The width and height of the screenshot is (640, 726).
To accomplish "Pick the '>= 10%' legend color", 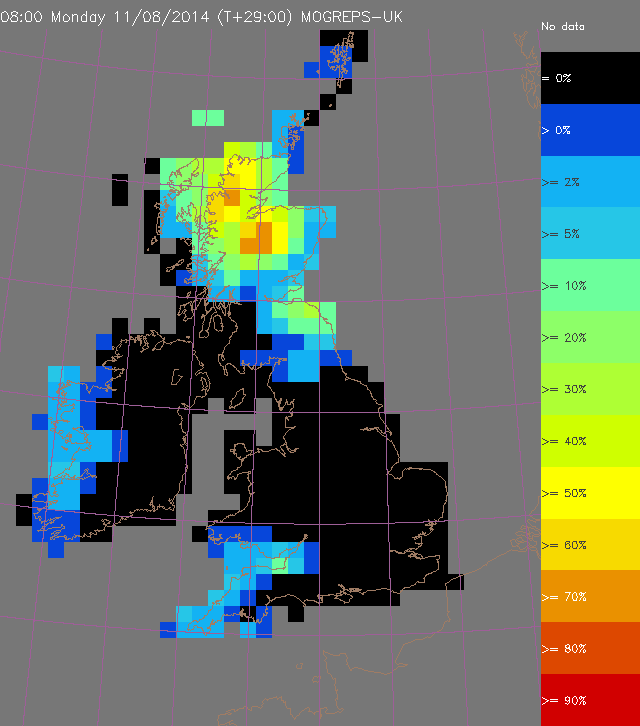I will (590, 286).
